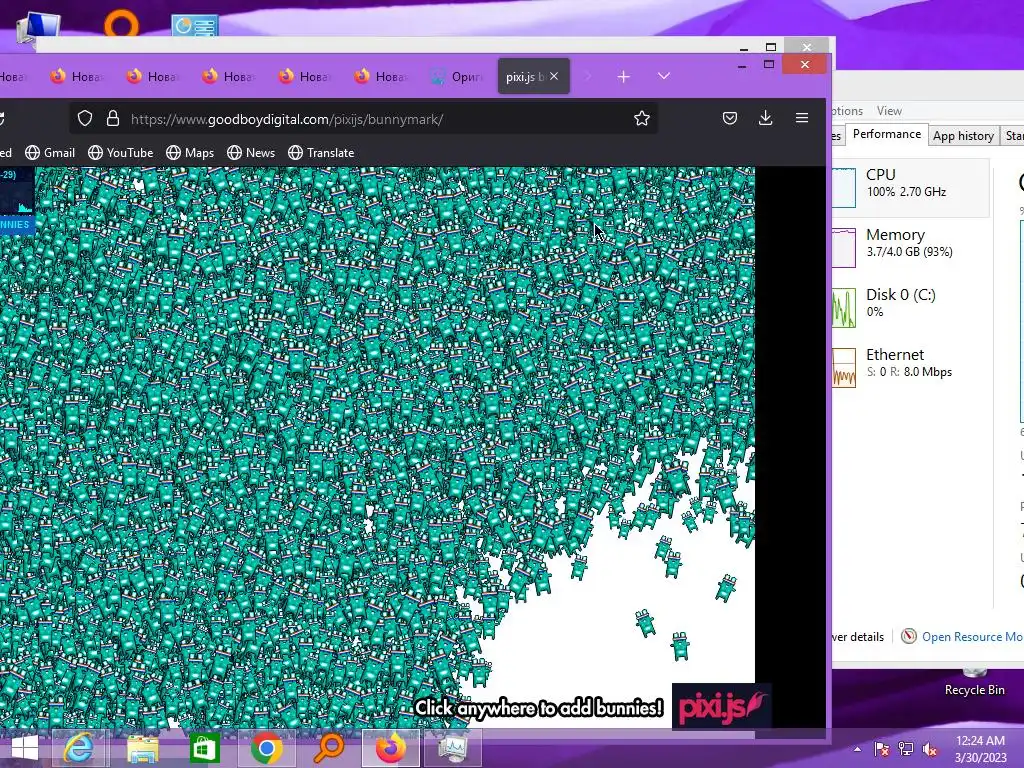The width and height of the screenshot is (1024, 768).
Task: Click the pixi.js logo on canvas
Action: coord(722,707)
